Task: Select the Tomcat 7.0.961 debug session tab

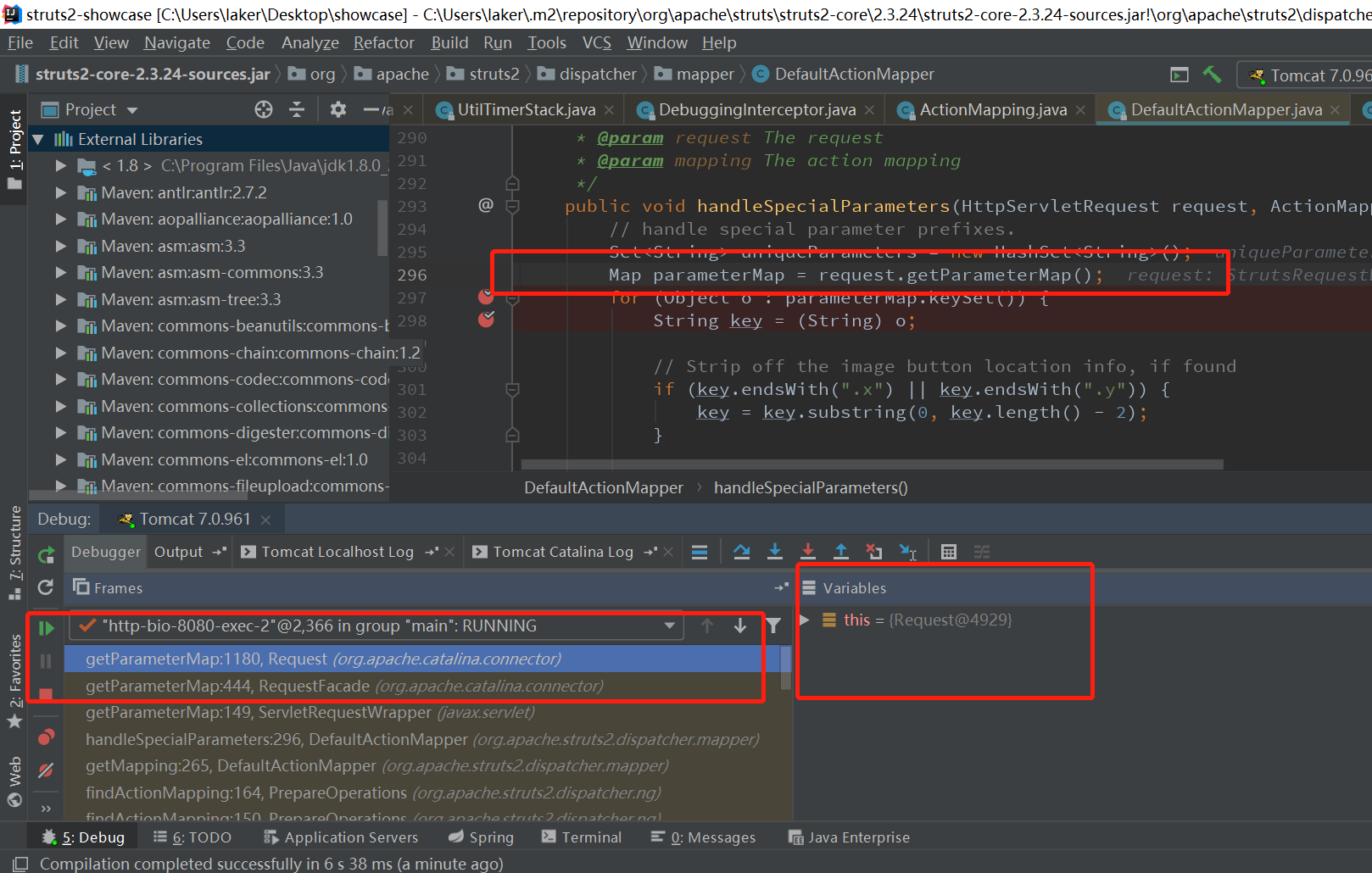Action: click(195, 519)
